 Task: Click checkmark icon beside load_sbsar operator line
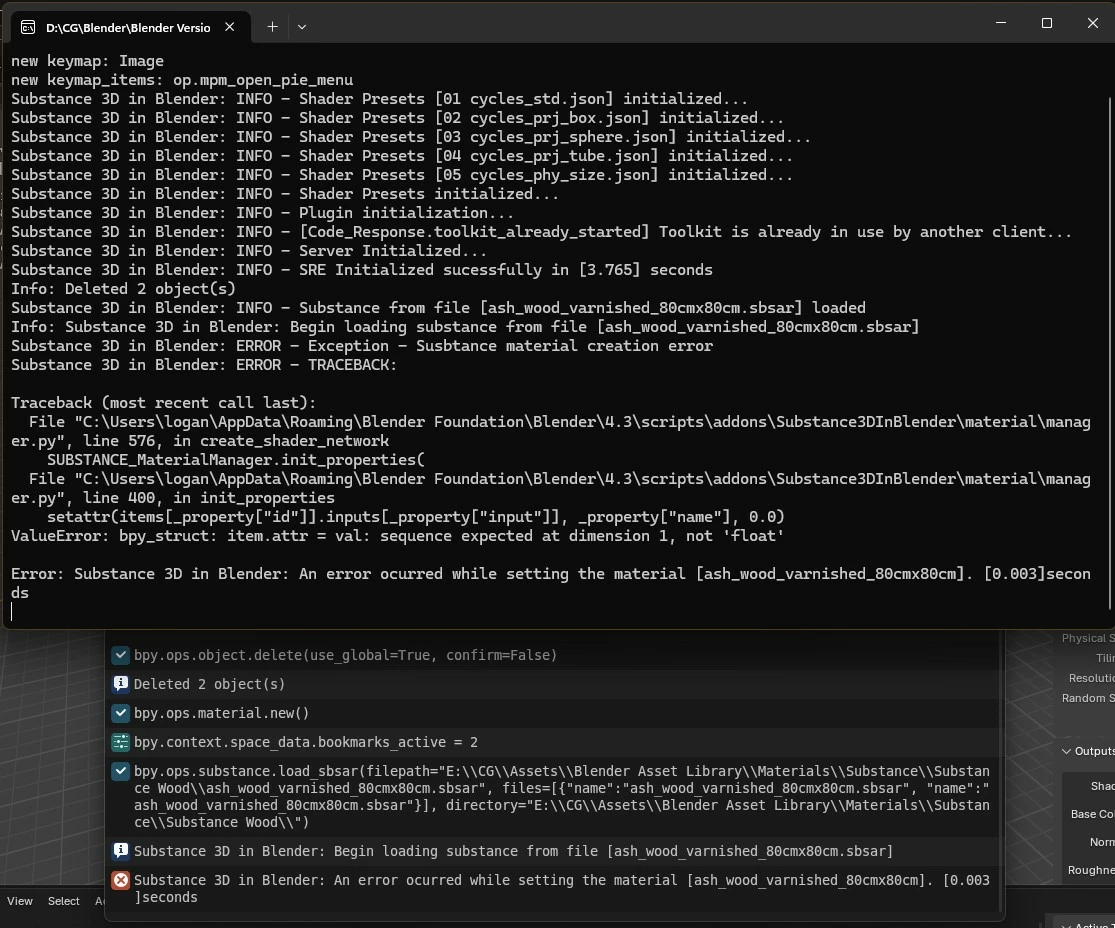[x=121, y=771]
